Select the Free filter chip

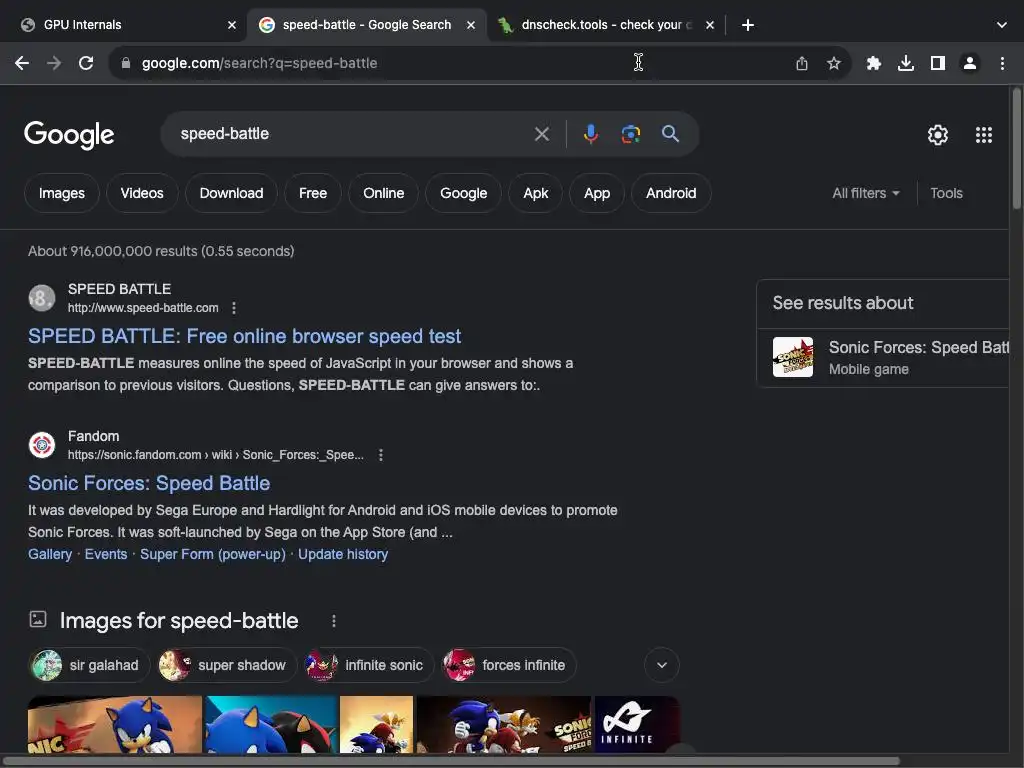click(x=313, y=193)
